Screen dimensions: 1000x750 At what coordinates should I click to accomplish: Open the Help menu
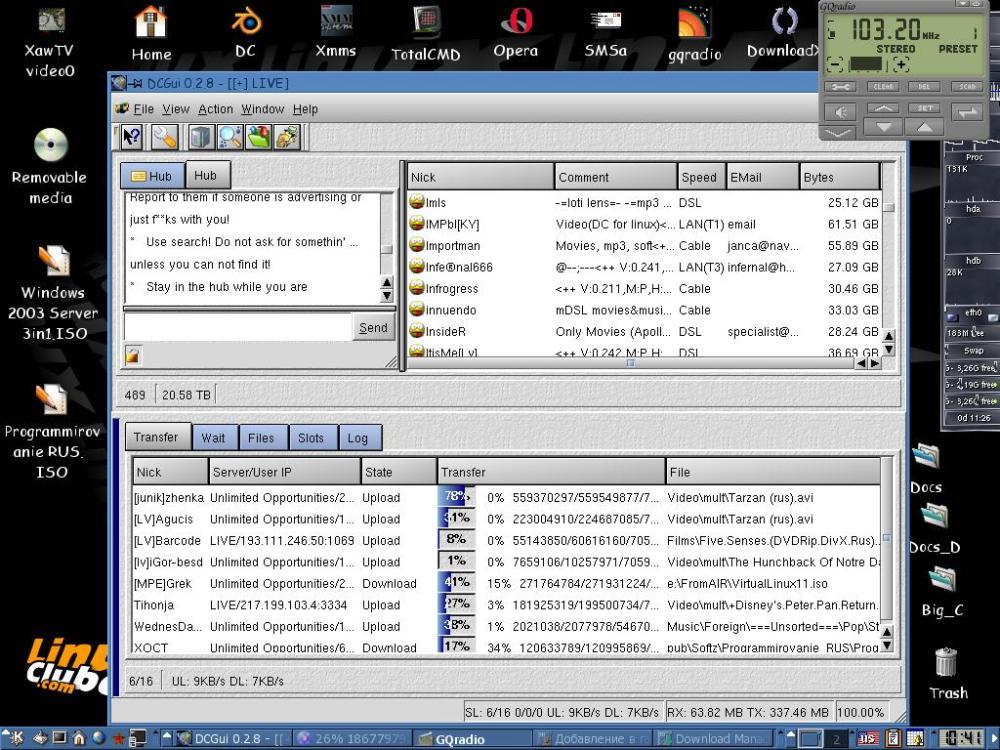(x=305, y=109)
